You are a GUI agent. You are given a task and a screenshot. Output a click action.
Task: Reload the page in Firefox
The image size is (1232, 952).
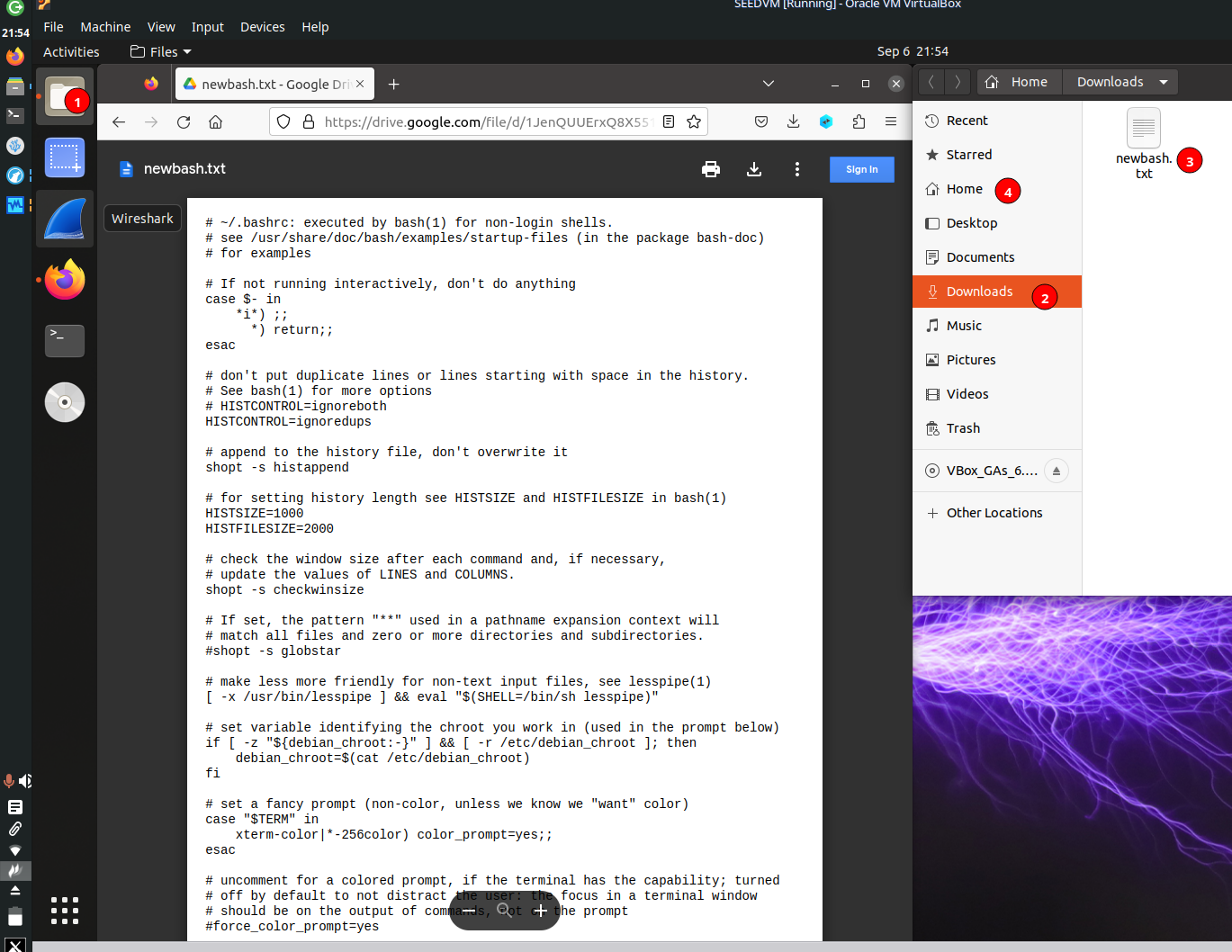tap(184, 122)
